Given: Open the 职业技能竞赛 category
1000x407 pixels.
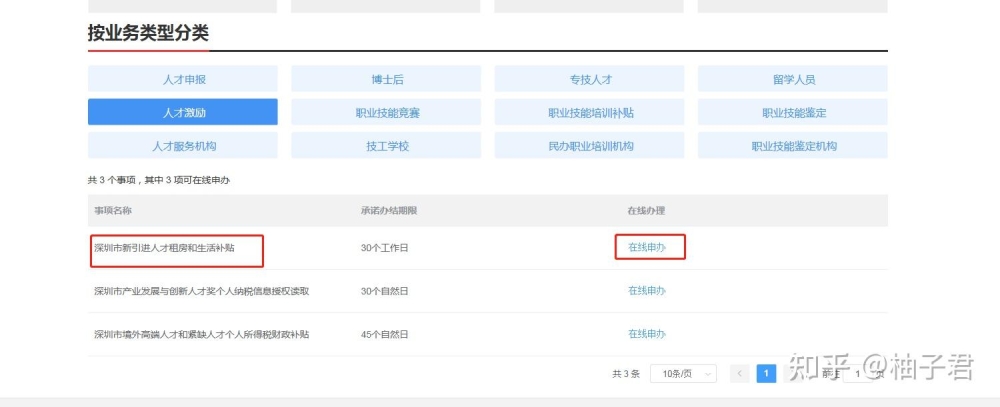Looking at the screenshot, I should [x=386, y=112].
